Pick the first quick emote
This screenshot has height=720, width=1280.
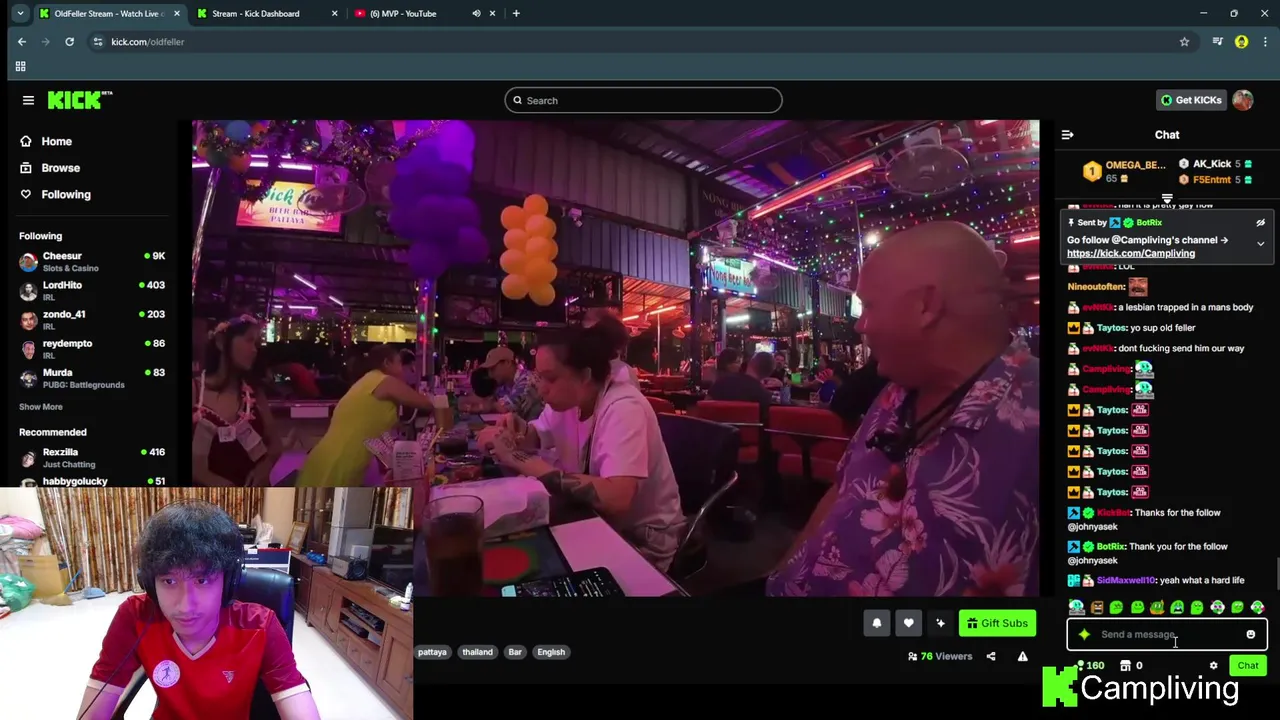tap(1076, 607)
